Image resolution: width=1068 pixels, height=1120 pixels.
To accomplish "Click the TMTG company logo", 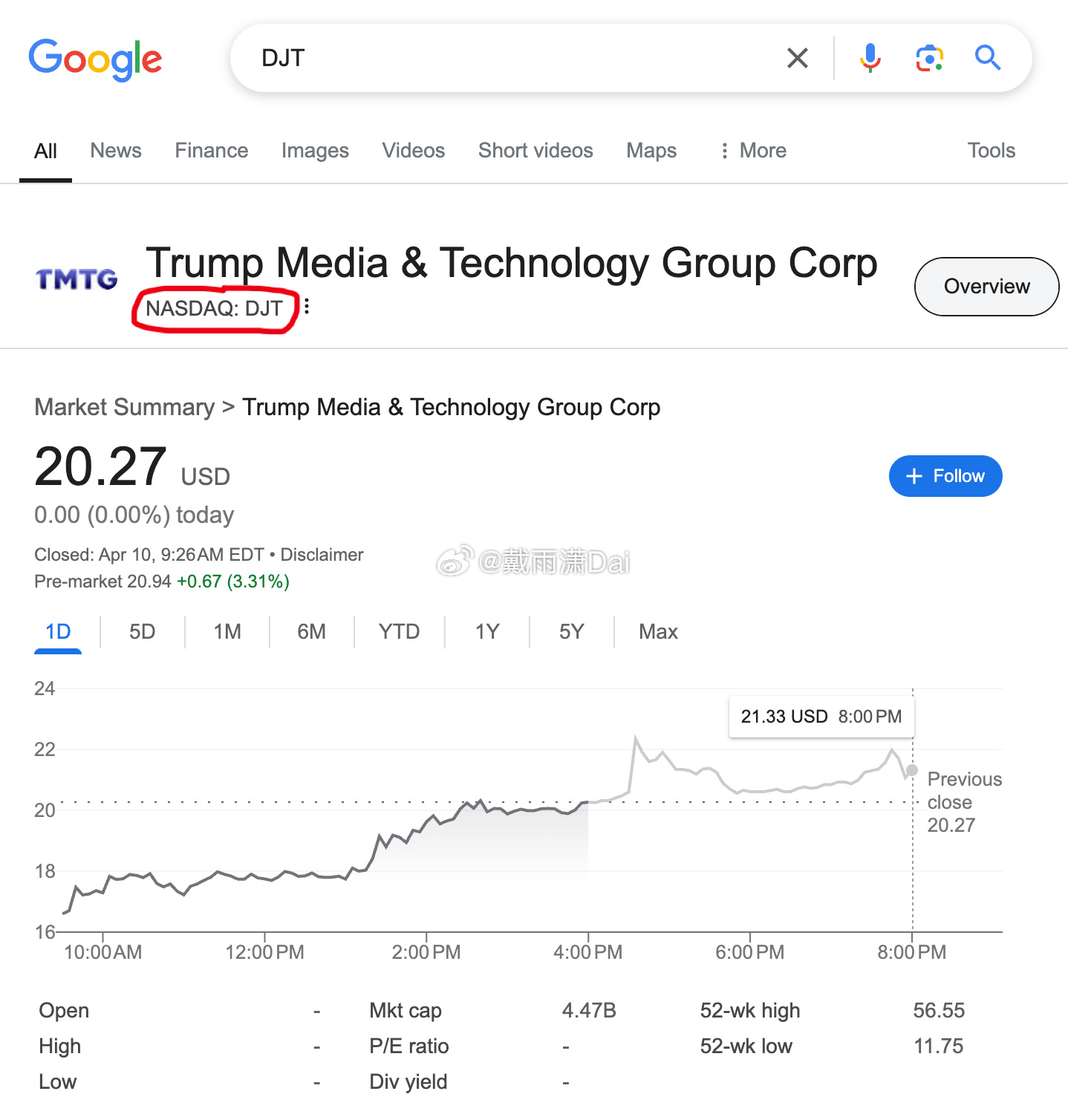I will (x=76, y=279).
